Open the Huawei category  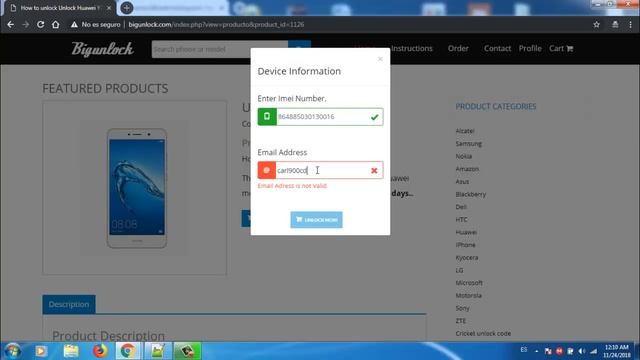tap(466, 232)
